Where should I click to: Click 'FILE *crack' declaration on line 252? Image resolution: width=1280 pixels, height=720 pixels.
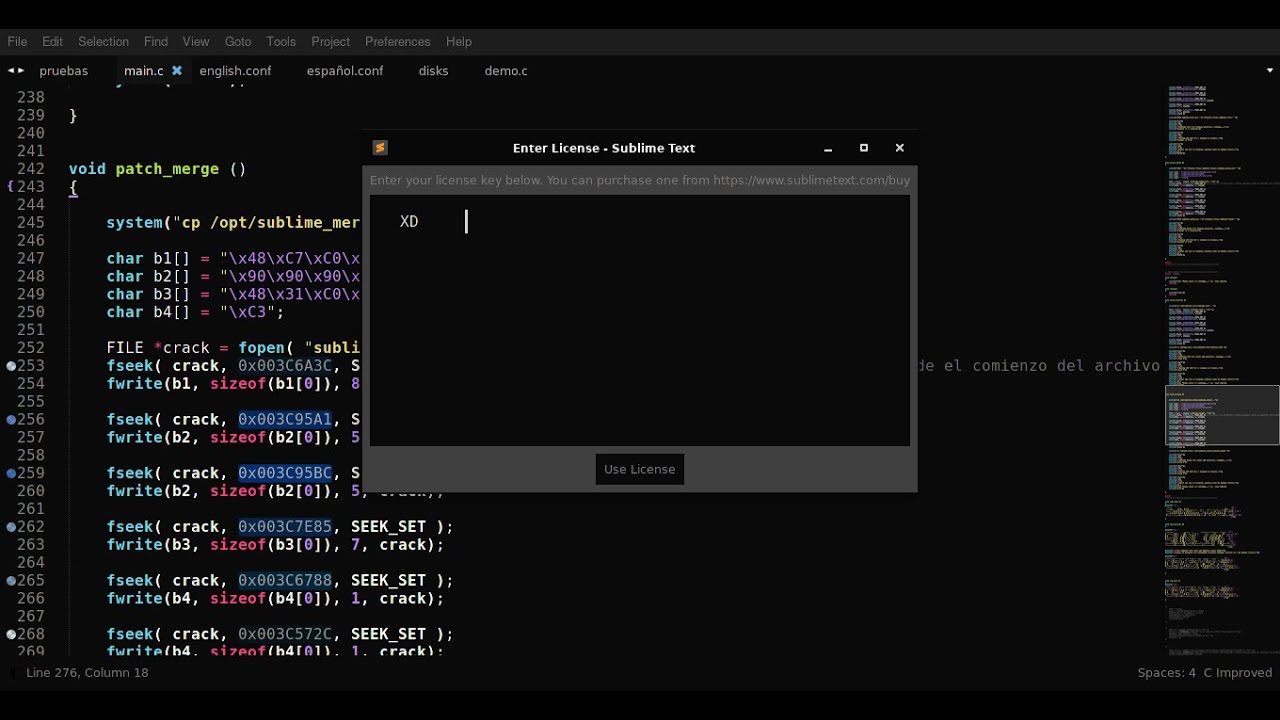tap(158, 348)
